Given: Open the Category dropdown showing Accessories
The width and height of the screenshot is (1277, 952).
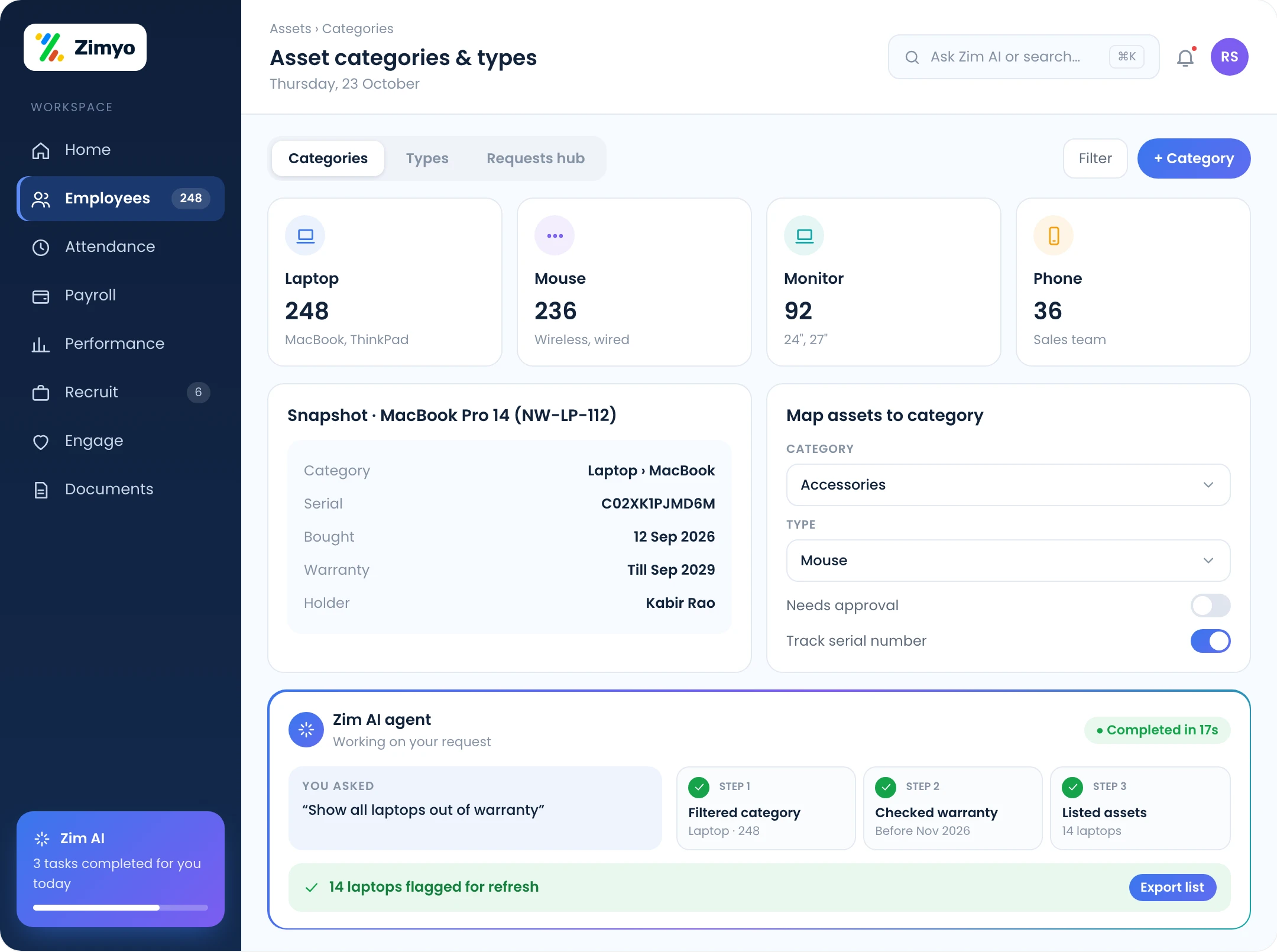Looking at the screenshot, I should pos(1008,485).
